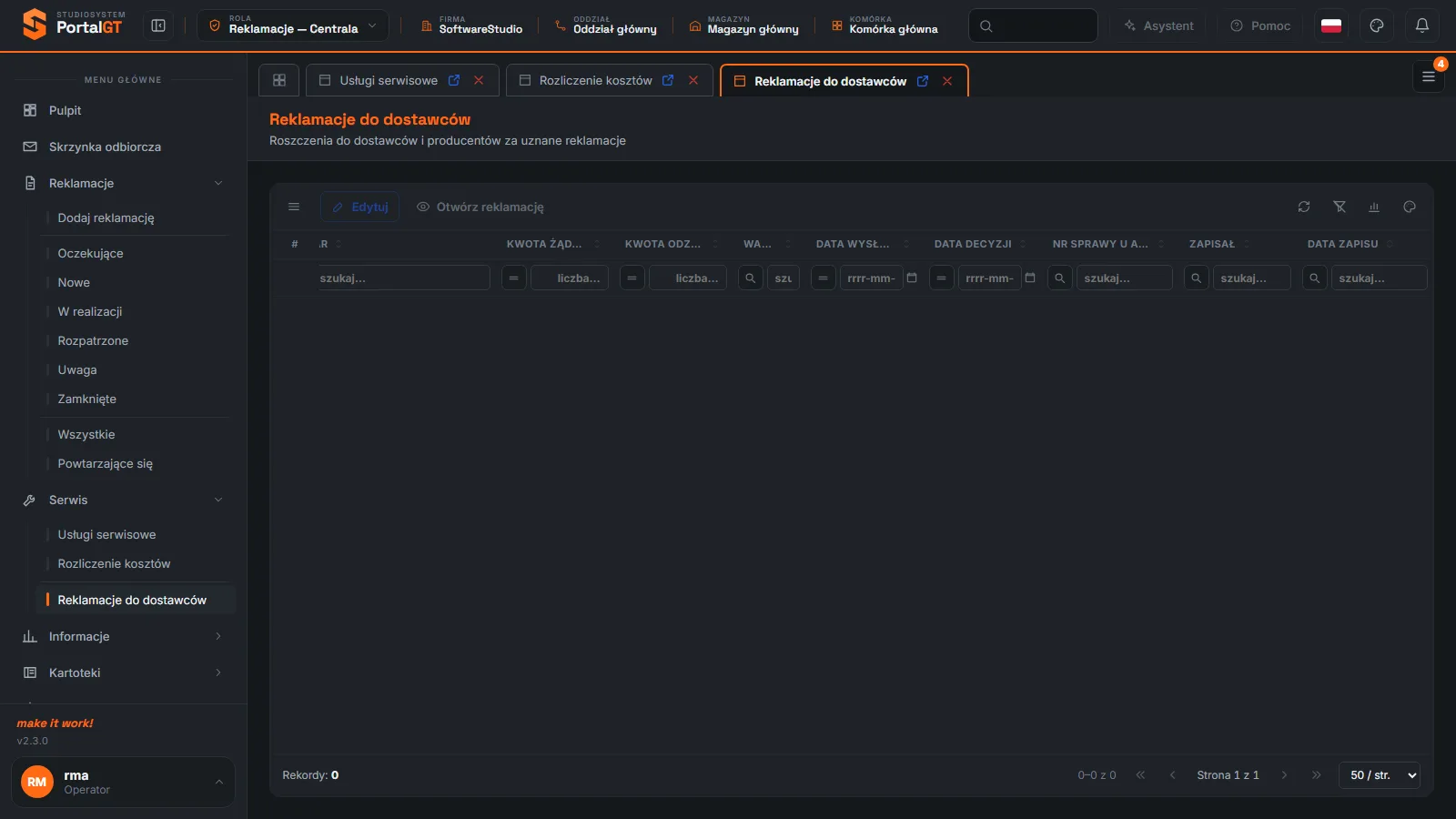Open Pulpit from main menu

(x=65, y=110)
